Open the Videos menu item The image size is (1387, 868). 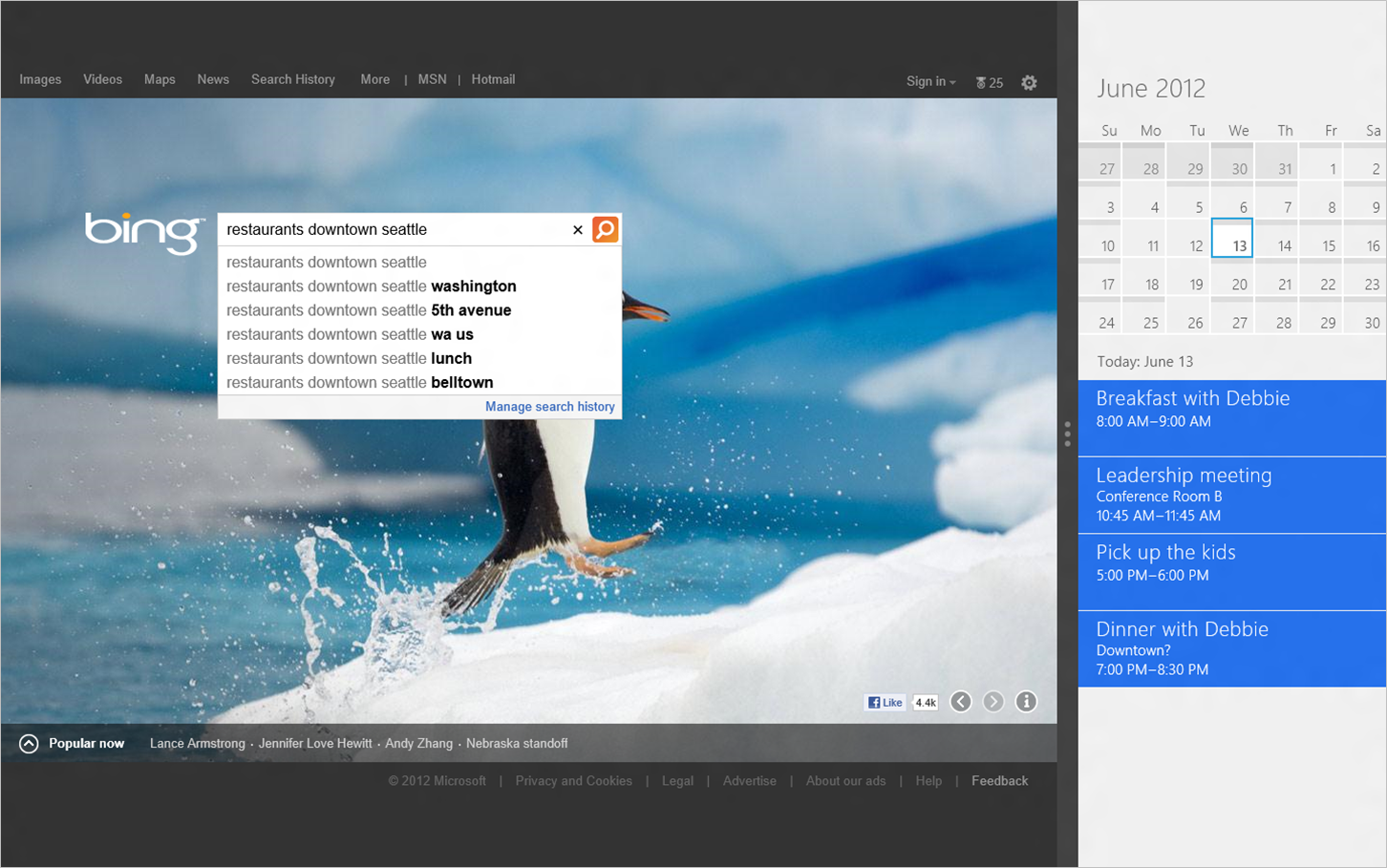pos(102,79)
